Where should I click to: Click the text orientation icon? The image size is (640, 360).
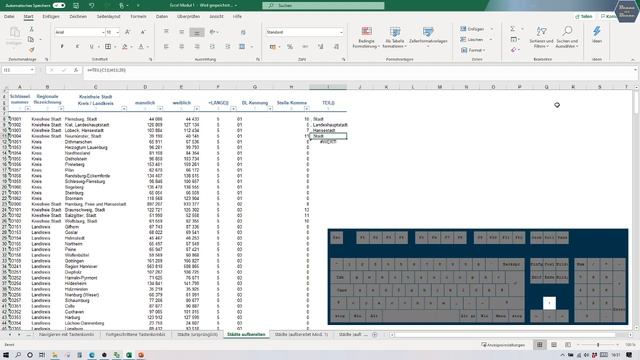(212, 32)
